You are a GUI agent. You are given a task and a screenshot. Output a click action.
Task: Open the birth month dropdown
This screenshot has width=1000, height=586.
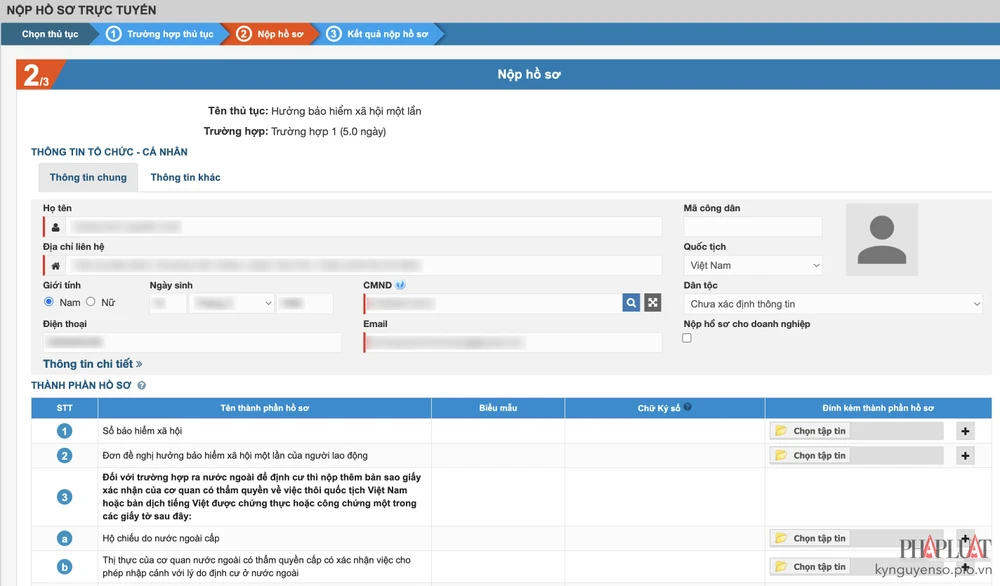coord(232,303)
